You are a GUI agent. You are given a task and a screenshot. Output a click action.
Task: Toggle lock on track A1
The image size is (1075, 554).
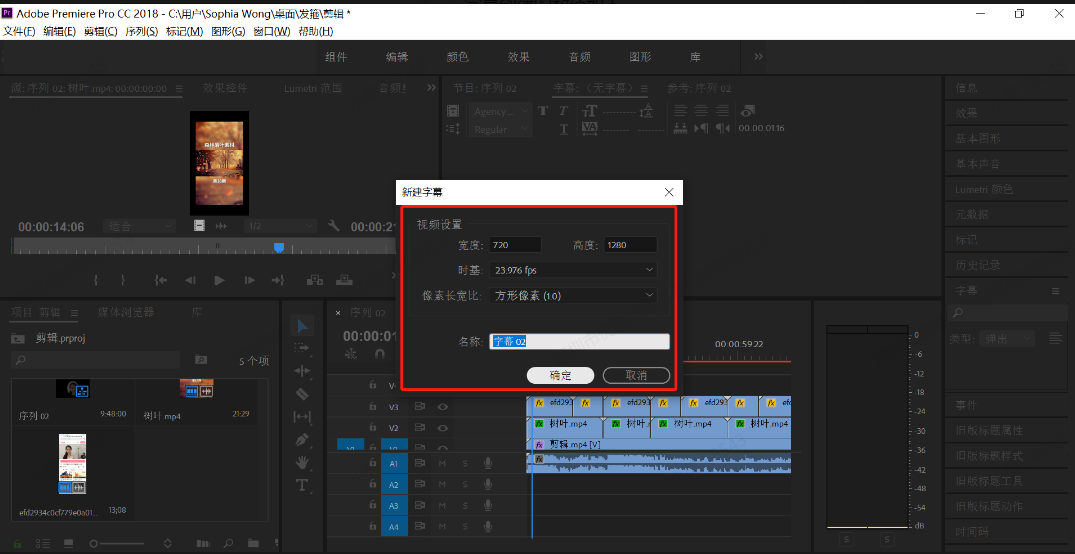pyautogui.click(x=373, y=463)
